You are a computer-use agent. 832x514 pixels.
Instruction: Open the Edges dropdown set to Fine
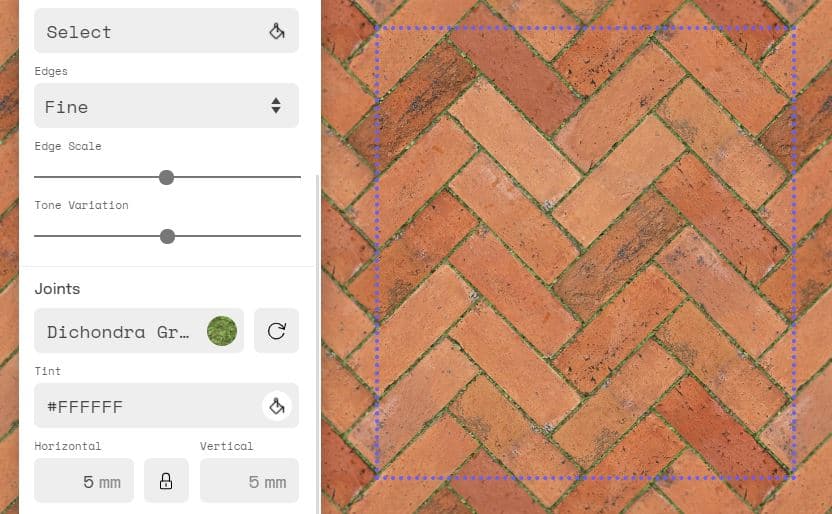tap(166, 106)
